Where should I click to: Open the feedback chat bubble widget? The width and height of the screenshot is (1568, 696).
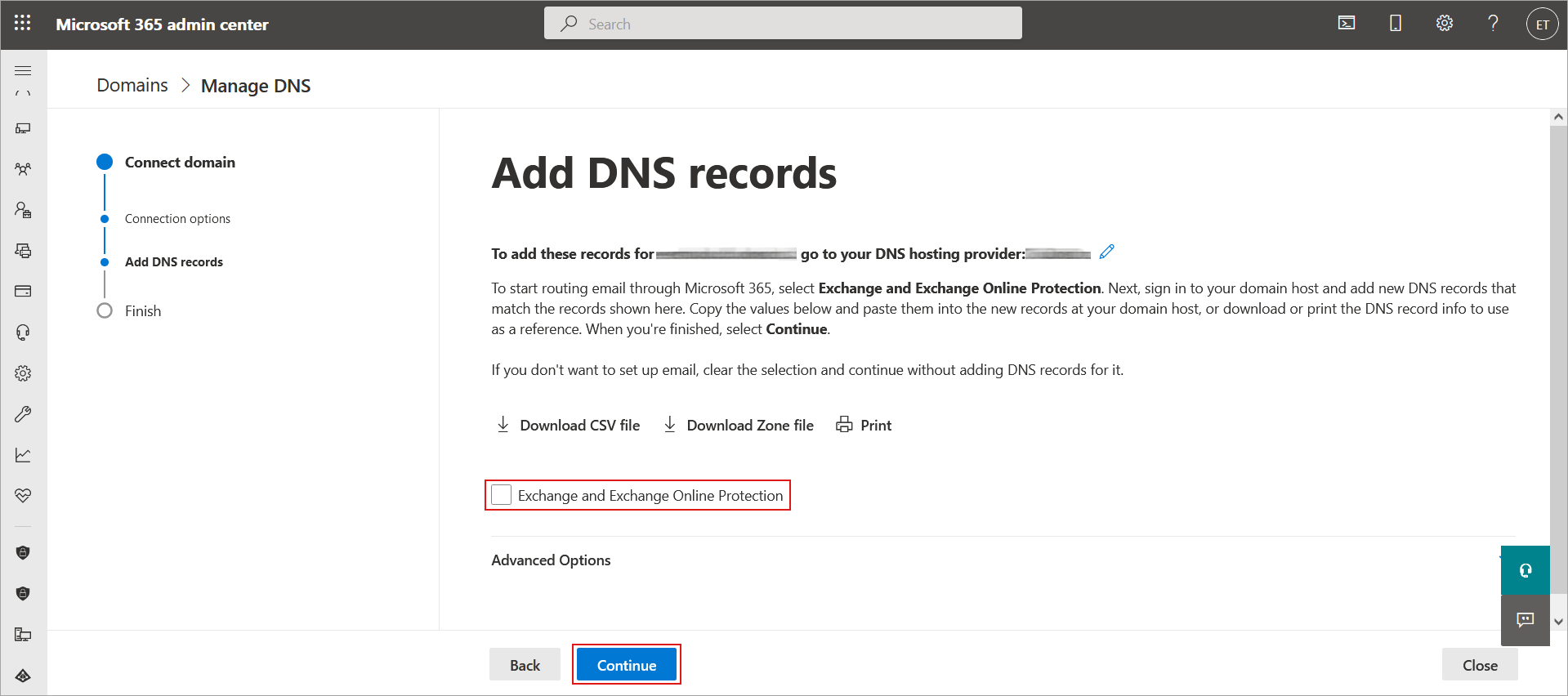(x=1525, y=620)
